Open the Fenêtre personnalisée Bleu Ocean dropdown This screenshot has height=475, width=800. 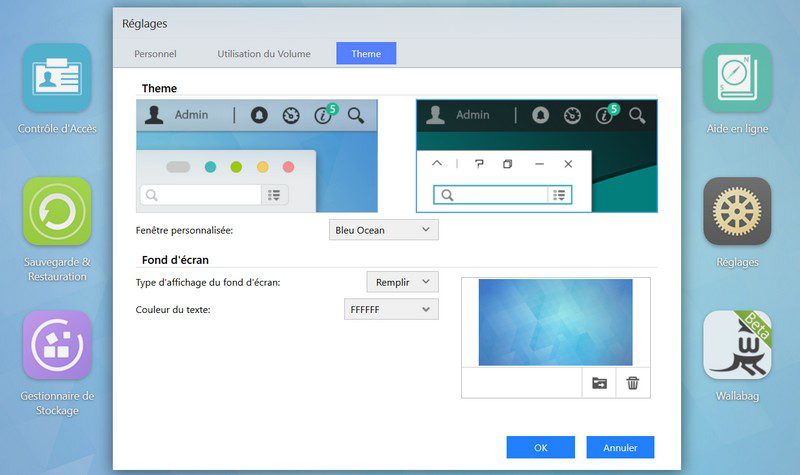point(383,230)
